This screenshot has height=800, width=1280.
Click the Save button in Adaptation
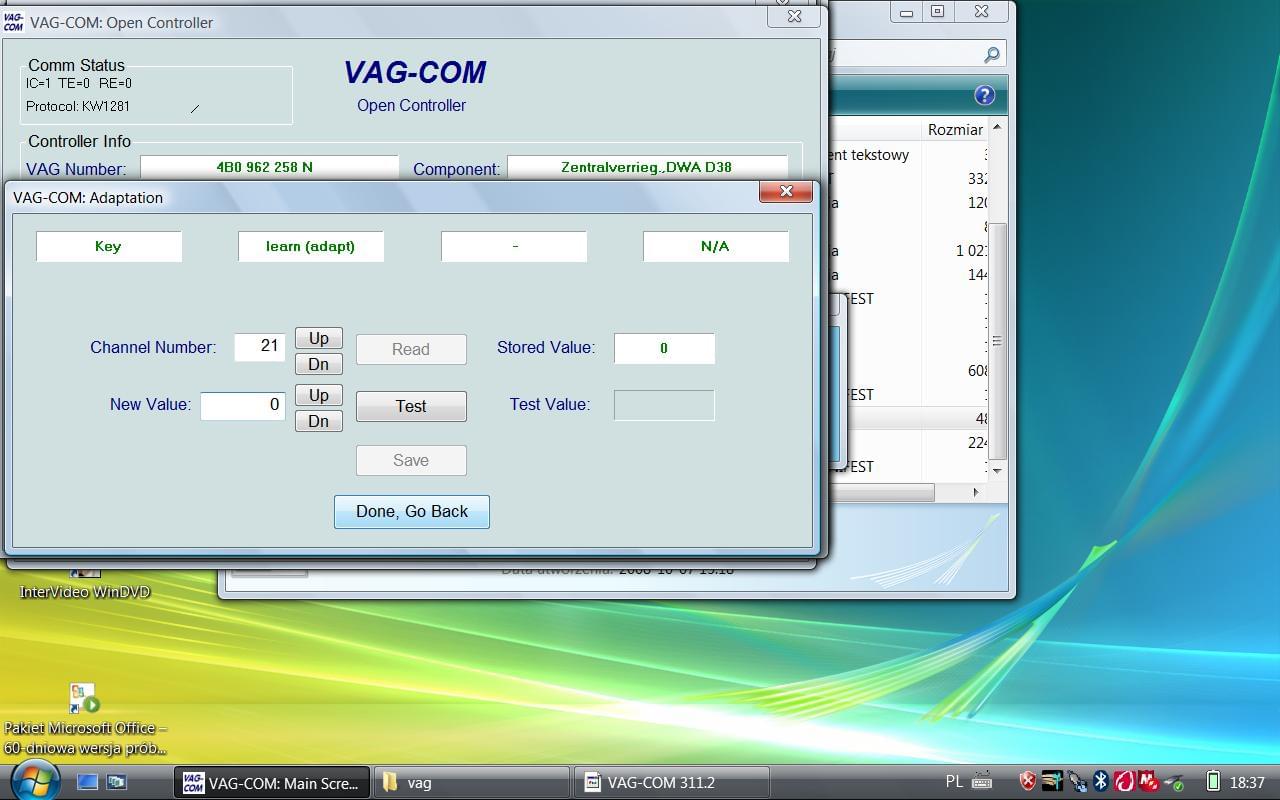coord(411,460)
